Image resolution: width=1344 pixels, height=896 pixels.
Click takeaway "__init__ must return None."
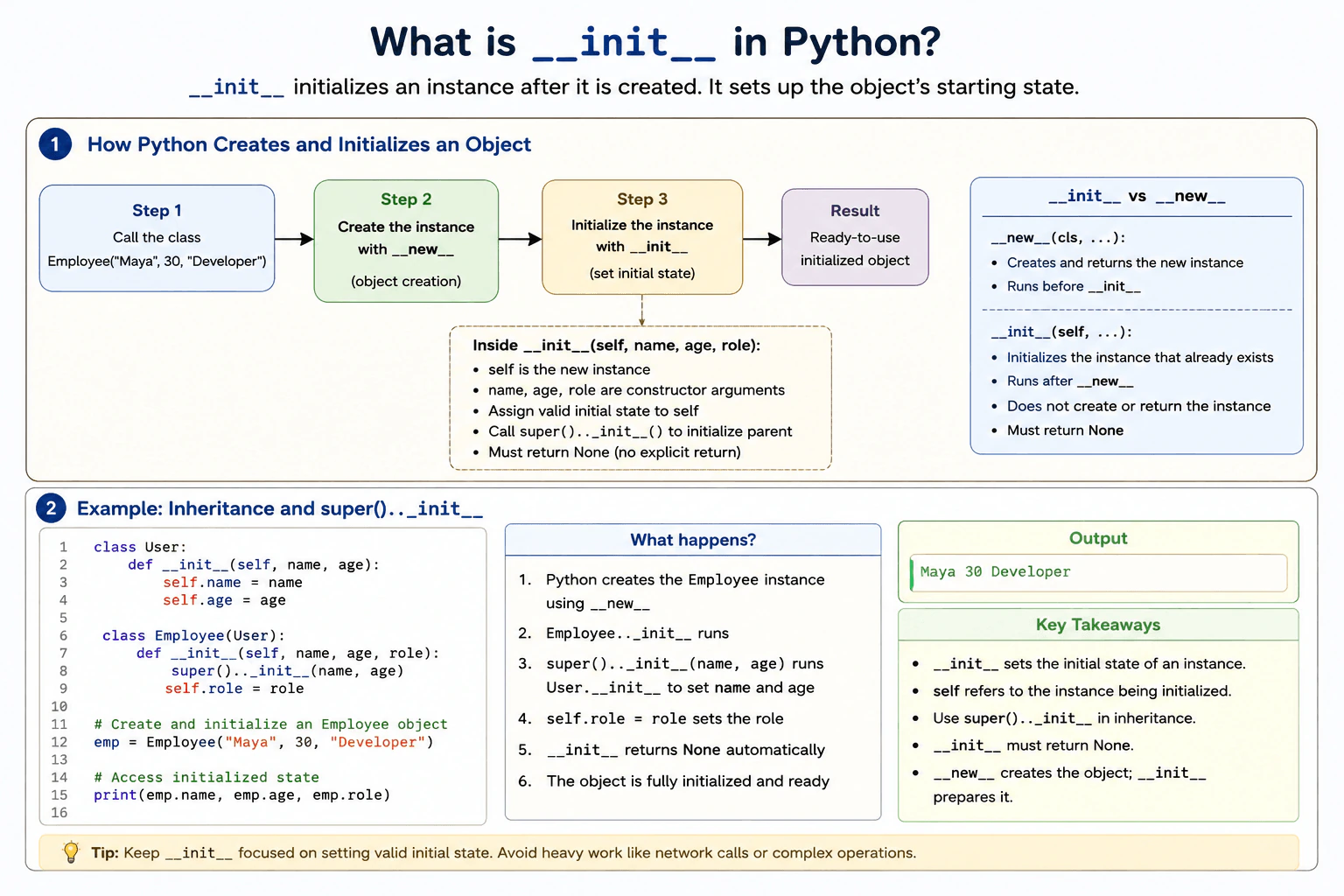coord(1033,745)
